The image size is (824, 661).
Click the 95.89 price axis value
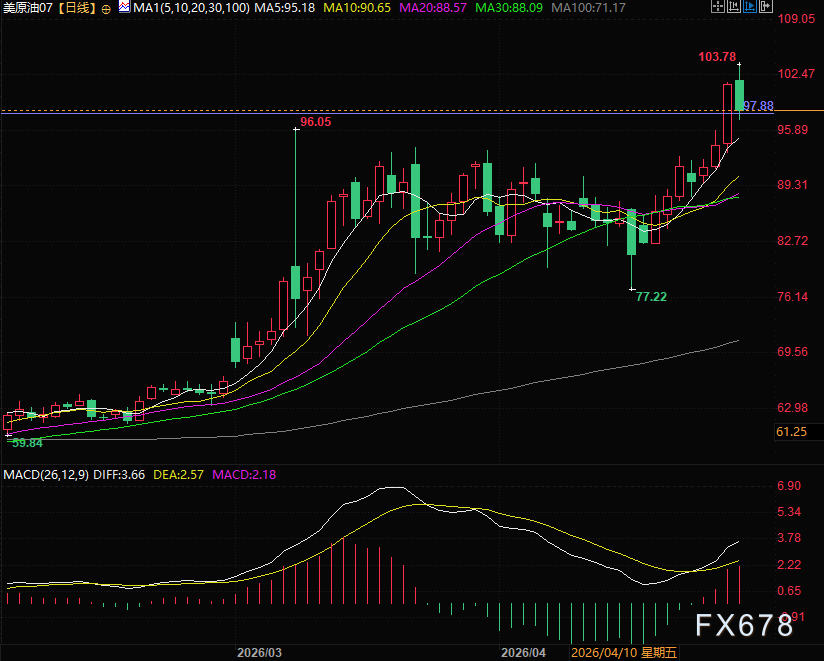[792, 129]
